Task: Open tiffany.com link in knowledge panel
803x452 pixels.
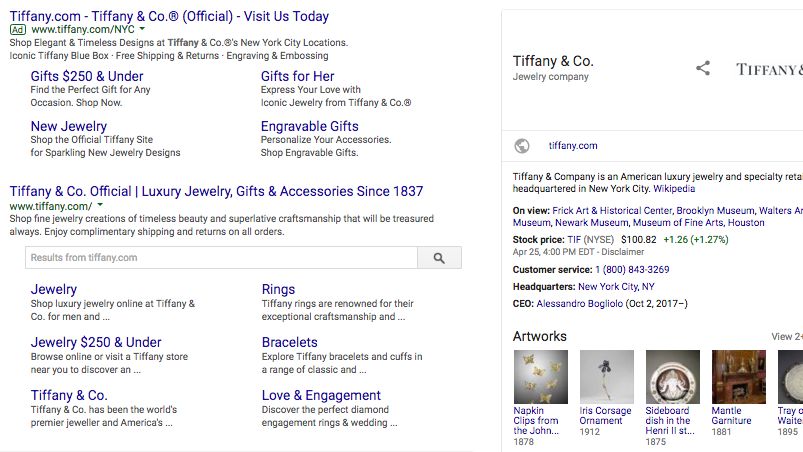Action: point(573,146)
